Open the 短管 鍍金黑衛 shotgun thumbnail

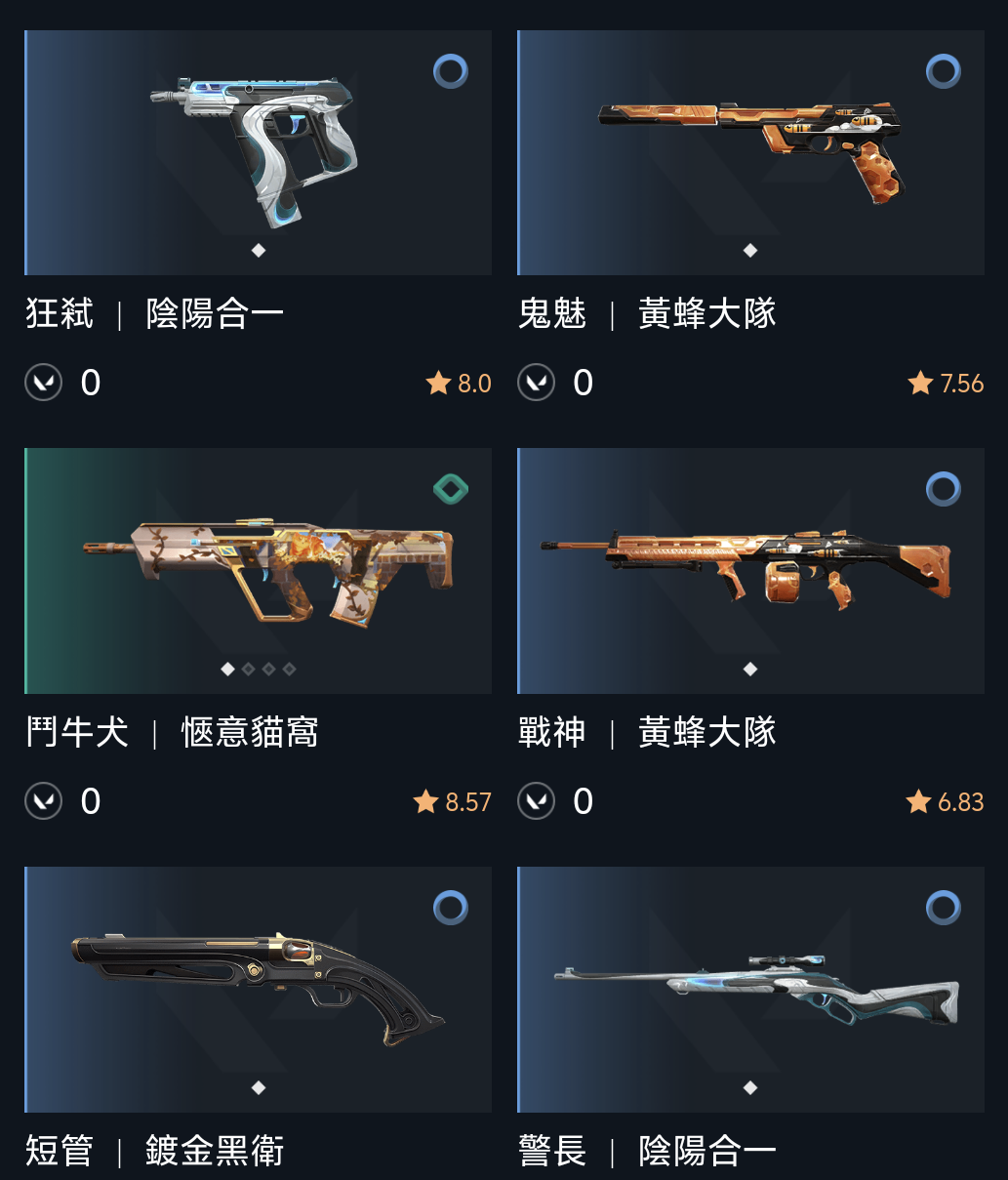pos(259,990)
